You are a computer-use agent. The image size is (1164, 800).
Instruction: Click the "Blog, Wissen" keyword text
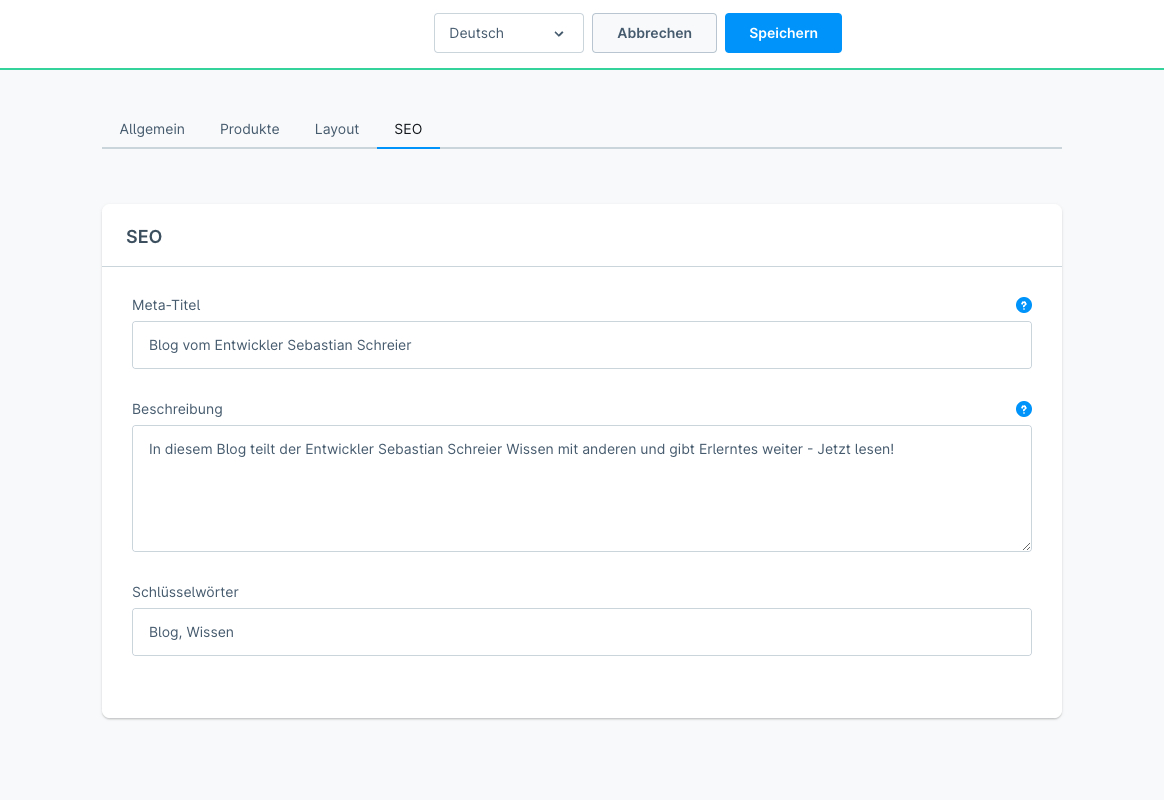[191, 632]
